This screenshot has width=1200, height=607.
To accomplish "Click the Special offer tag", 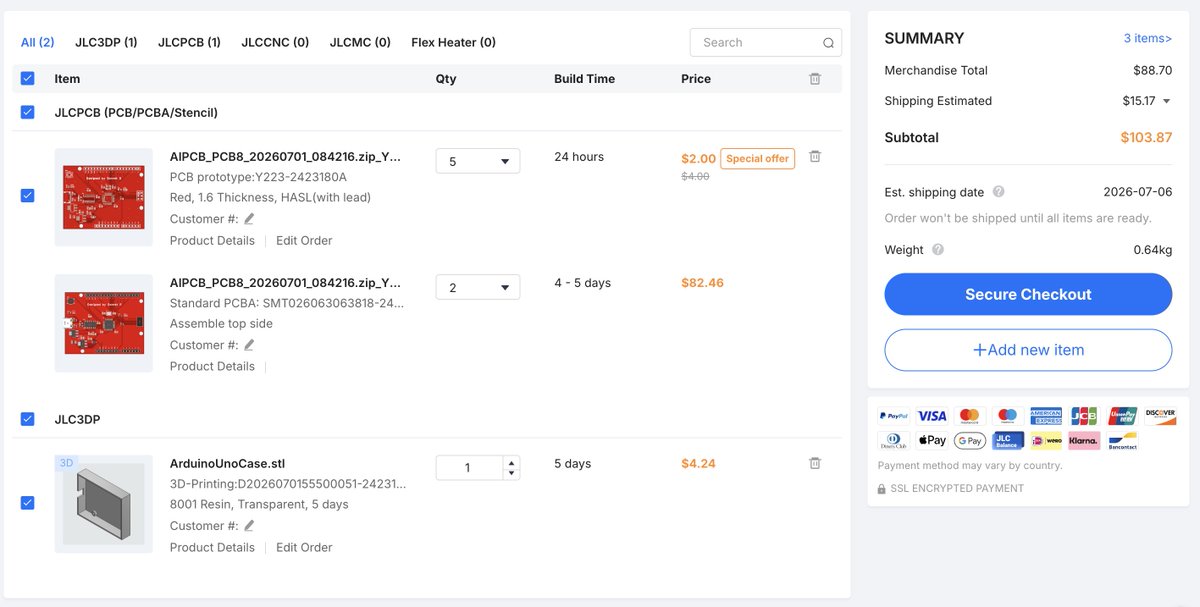I will pyautogui.click(x=758, y=158).
